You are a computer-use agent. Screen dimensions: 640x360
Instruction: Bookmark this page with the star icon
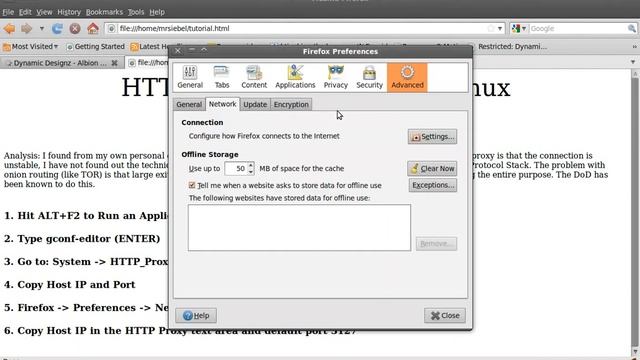pyautogui.click(x=491, y=29)
